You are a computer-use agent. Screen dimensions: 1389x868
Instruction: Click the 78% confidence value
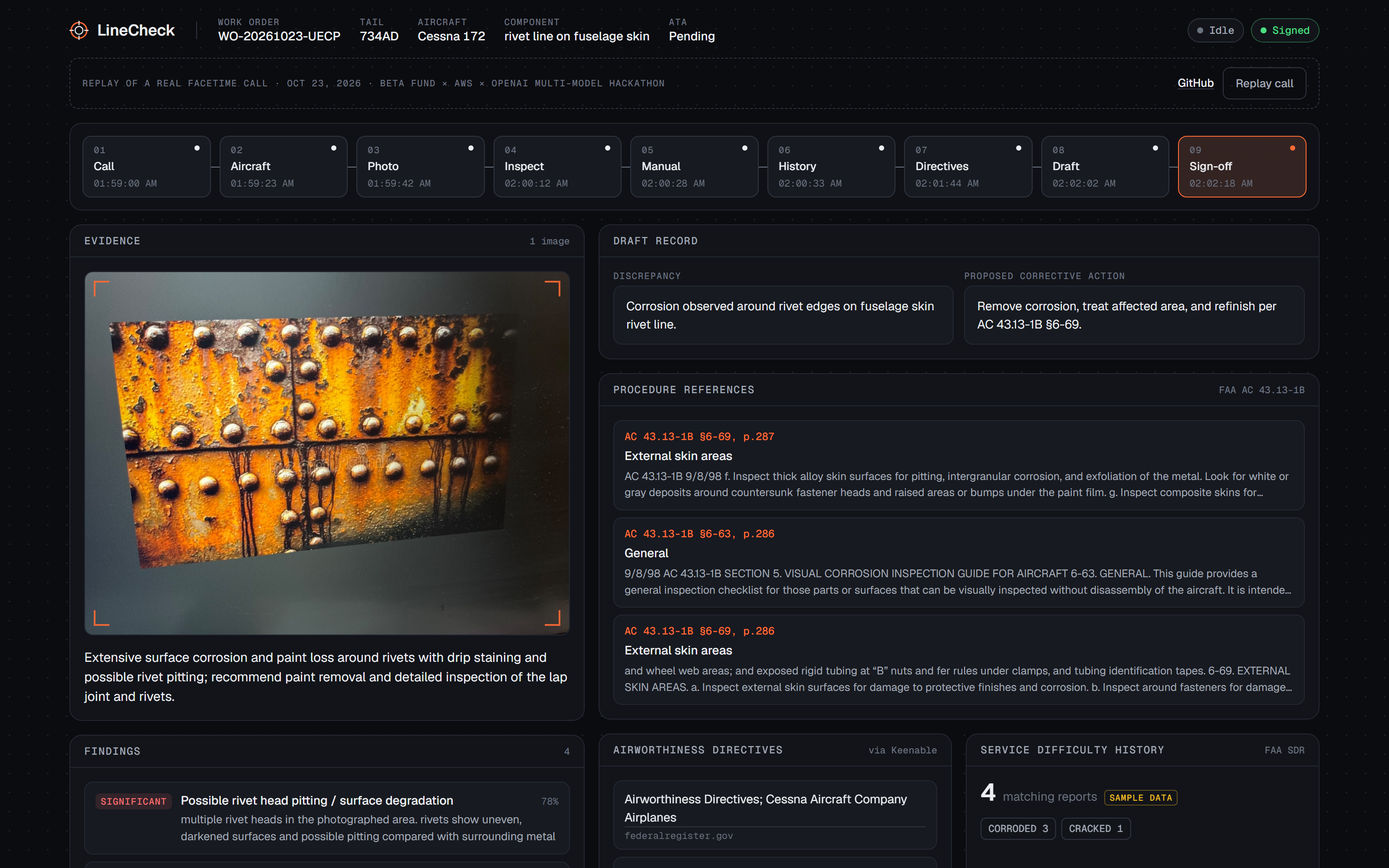coord(549,802)
